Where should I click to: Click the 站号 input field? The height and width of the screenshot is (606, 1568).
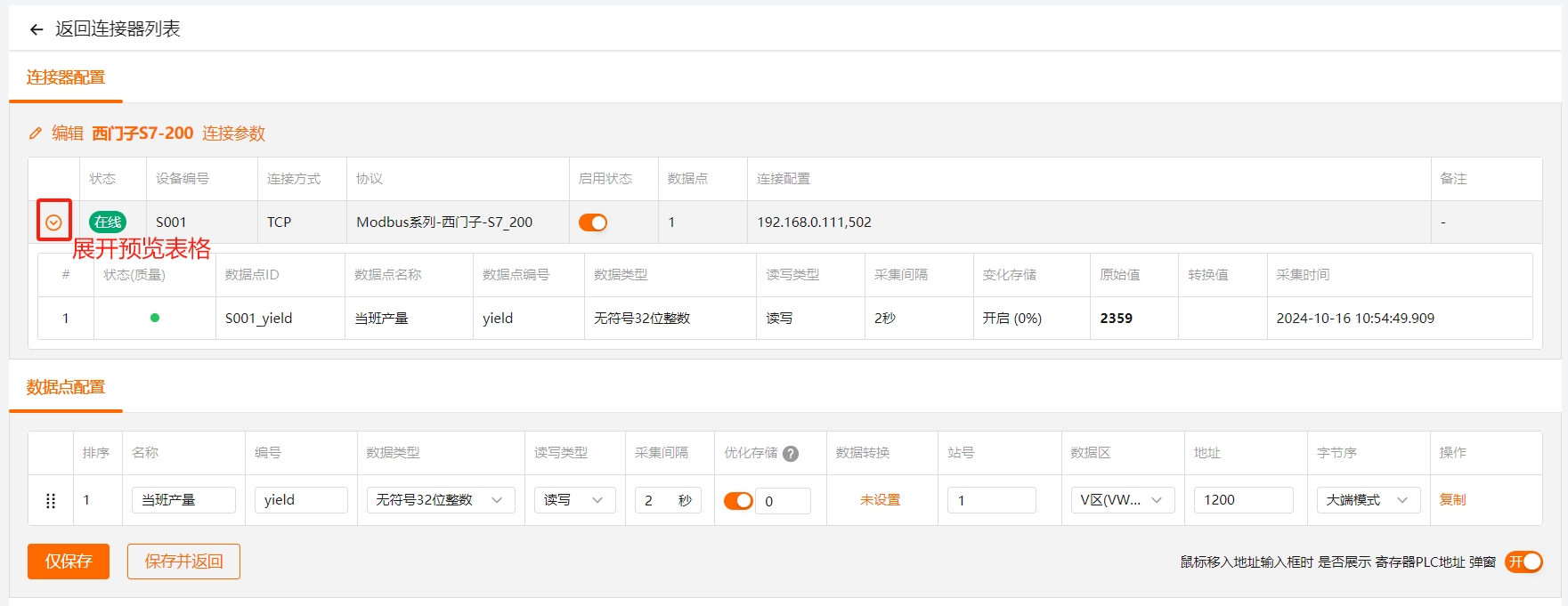(992, 500)
